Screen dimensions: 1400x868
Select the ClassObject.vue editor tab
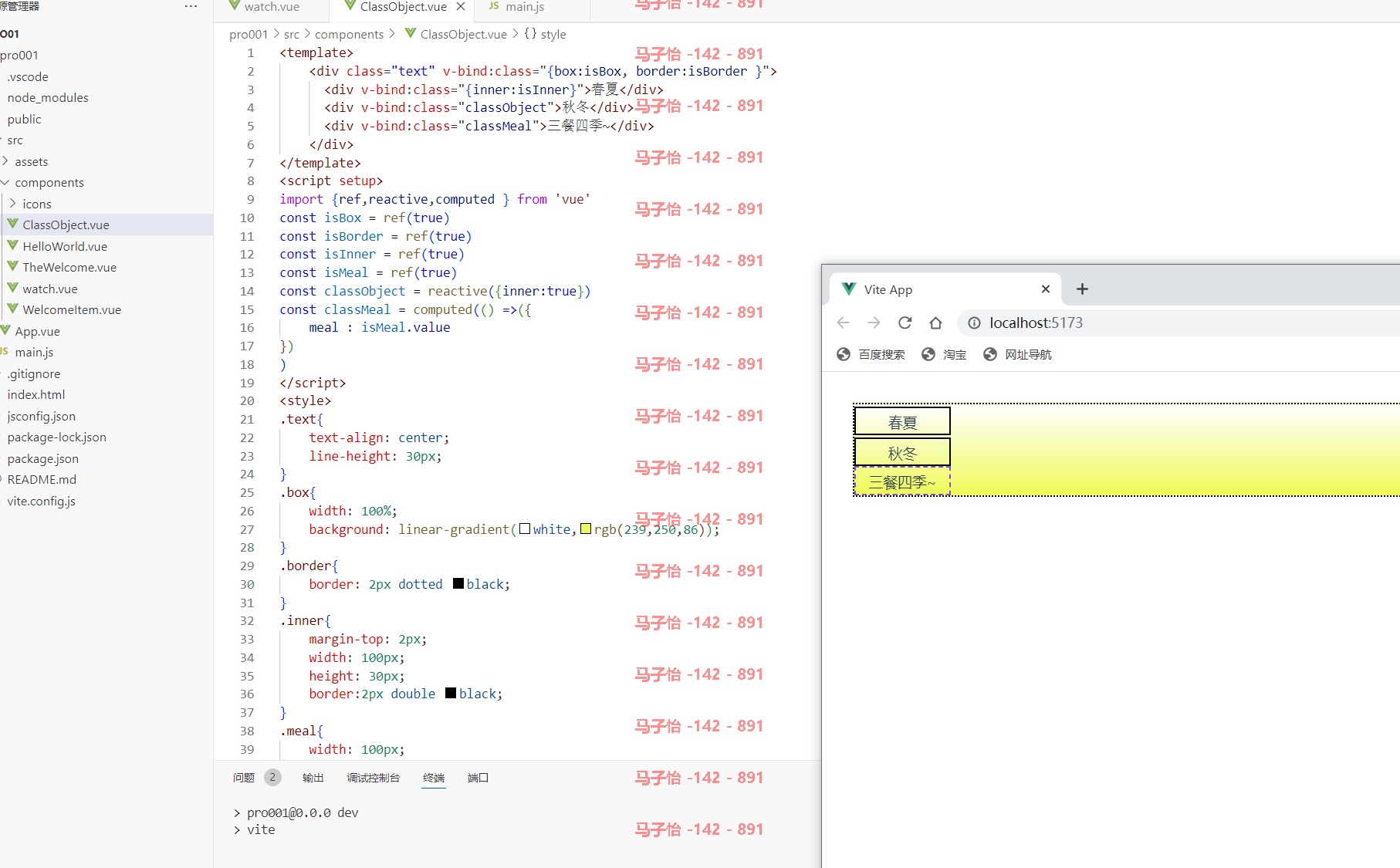pyautogui.click(x=403, y=6)
